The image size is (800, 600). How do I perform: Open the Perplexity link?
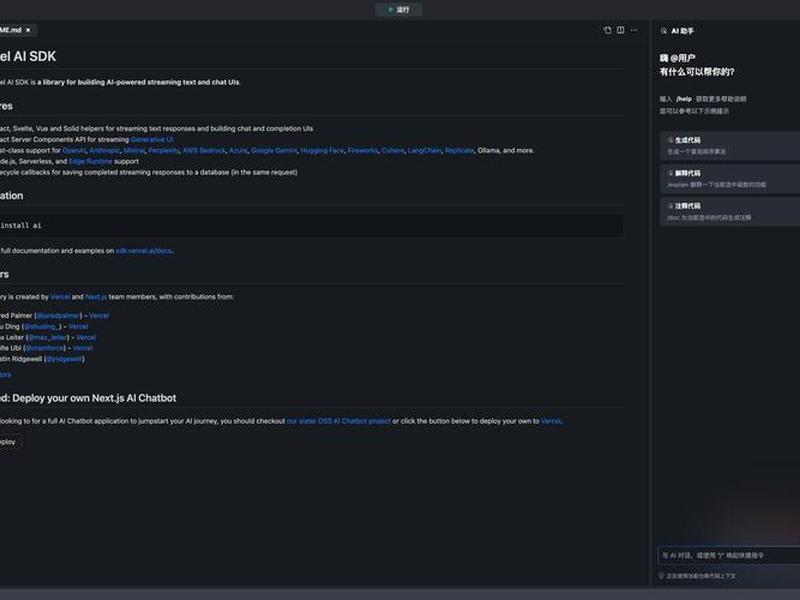(x=164, y=151)
